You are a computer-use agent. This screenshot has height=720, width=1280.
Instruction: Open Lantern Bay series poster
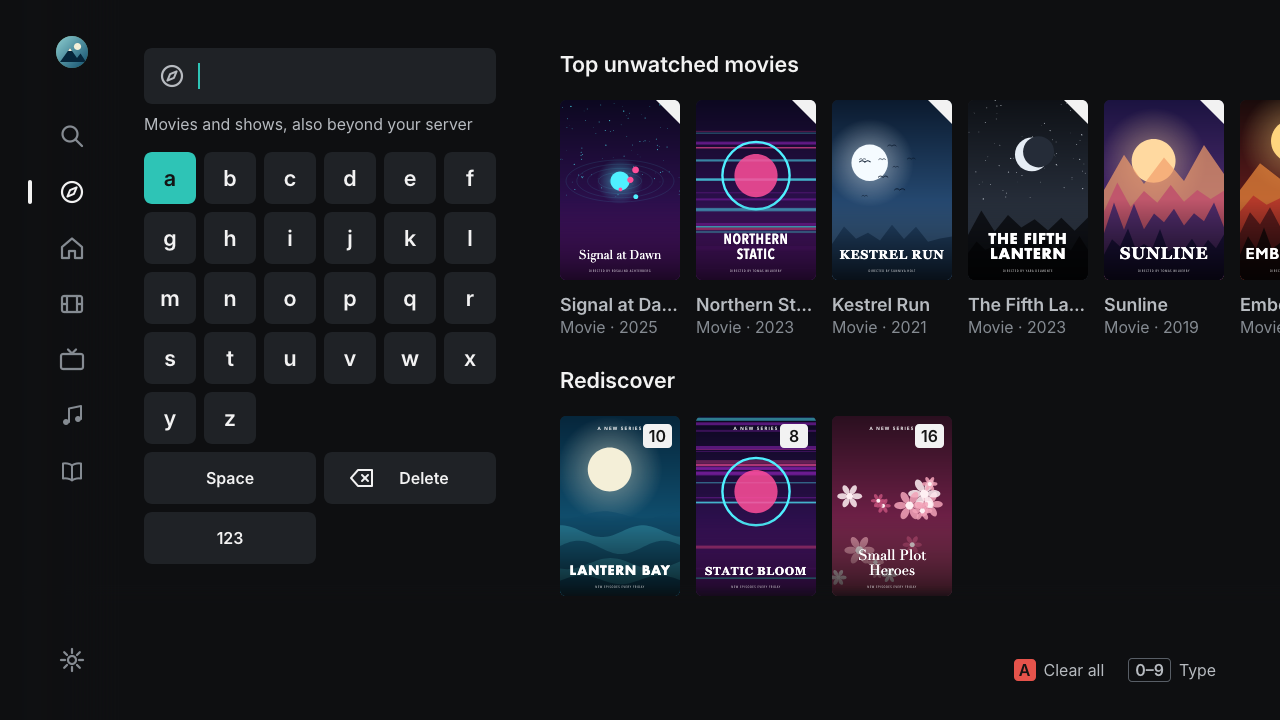click(620, 506)
